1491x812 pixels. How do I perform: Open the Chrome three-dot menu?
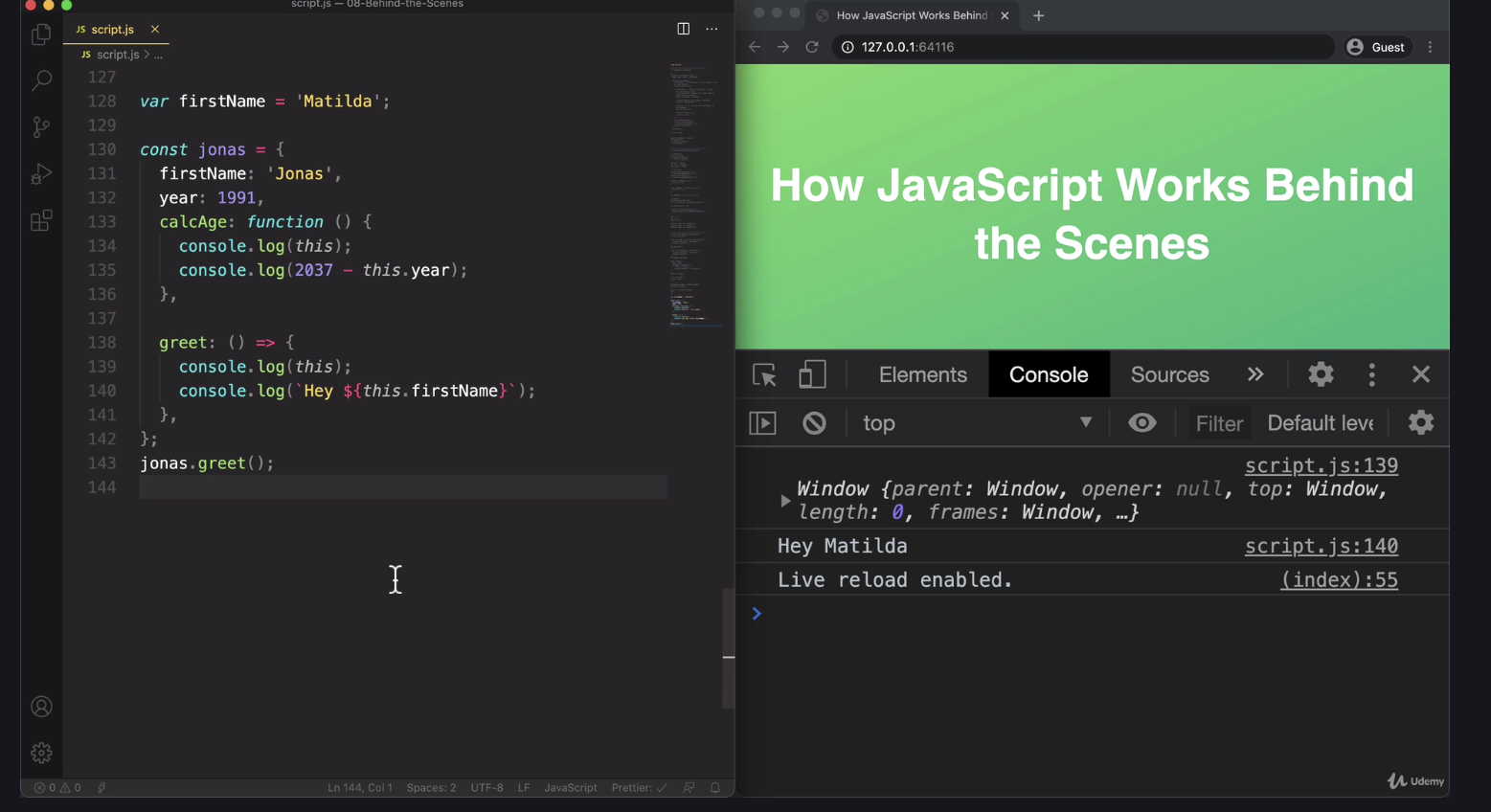pyautogui.click(x=1431, y=47)
